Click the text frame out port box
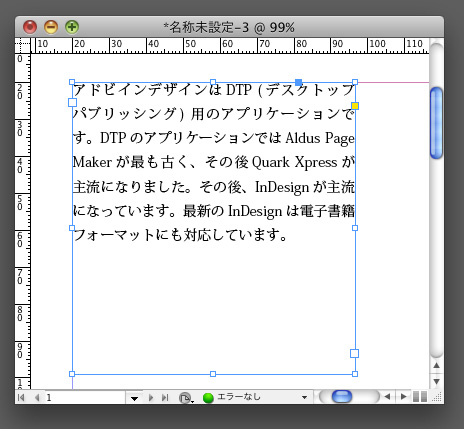The image size is (464, 429). coord(354,353)
